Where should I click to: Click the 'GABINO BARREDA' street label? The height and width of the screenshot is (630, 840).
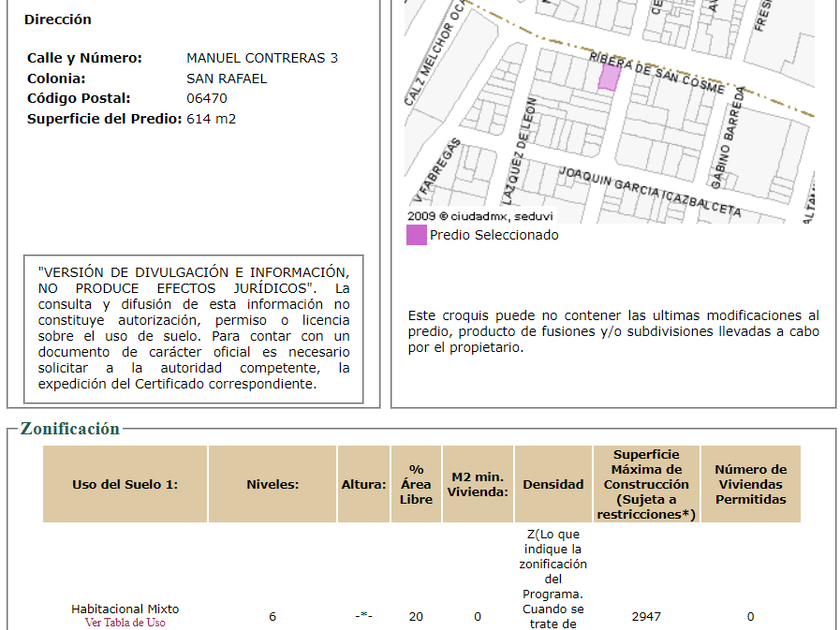(728, 138)
